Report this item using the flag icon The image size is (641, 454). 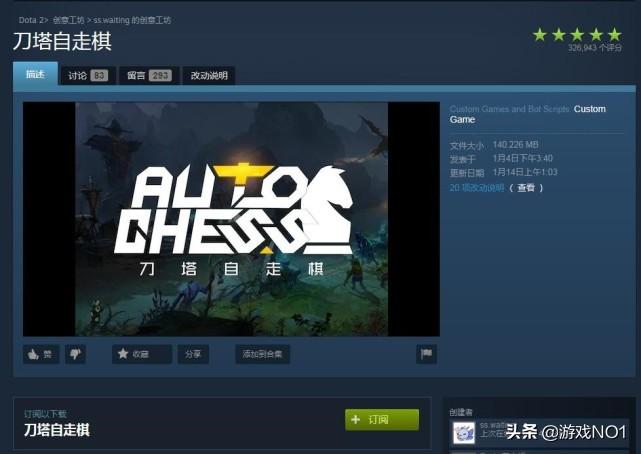pyautogui.click(x=426, y=354)
